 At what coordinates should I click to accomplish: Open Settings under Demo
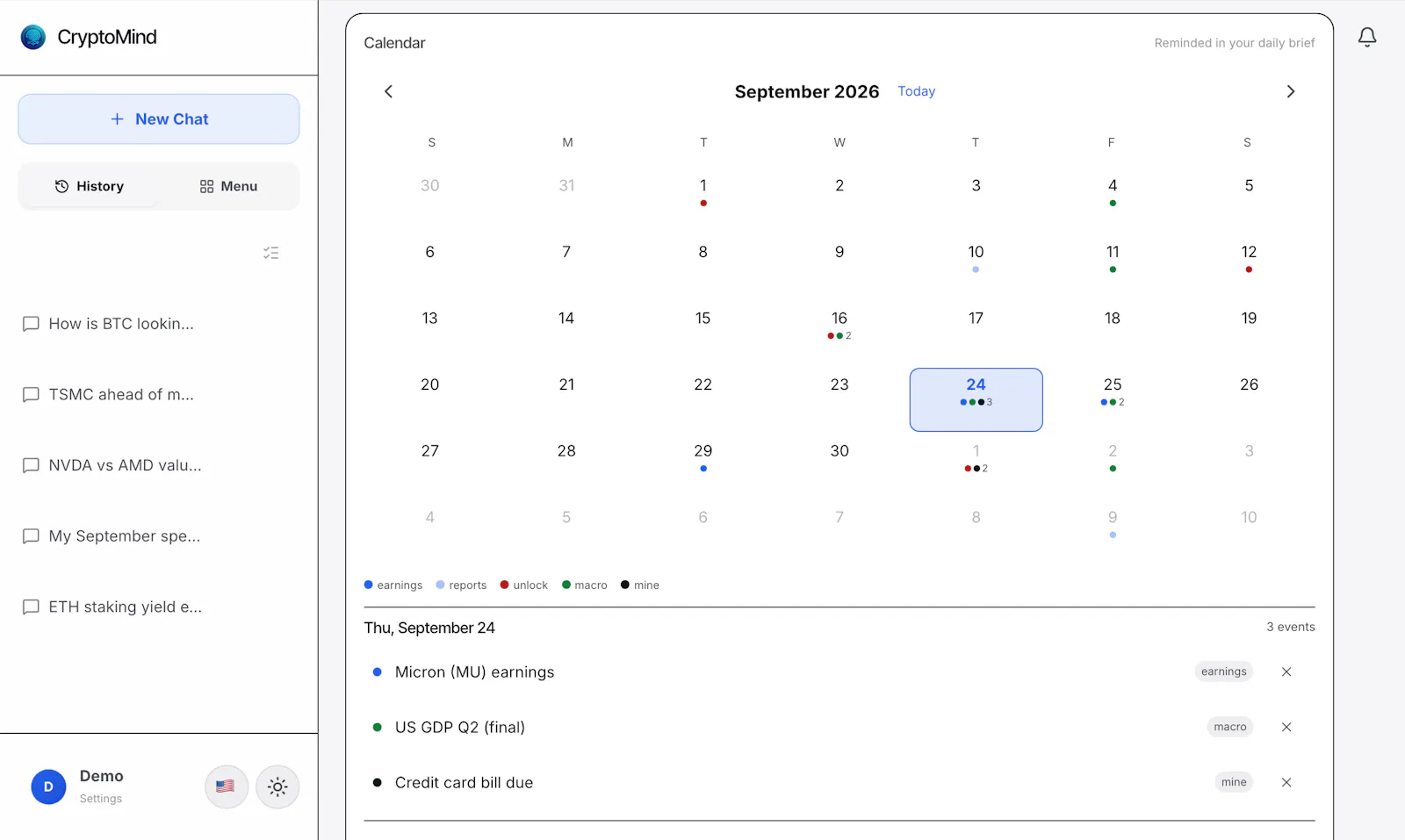coord(101,799)
